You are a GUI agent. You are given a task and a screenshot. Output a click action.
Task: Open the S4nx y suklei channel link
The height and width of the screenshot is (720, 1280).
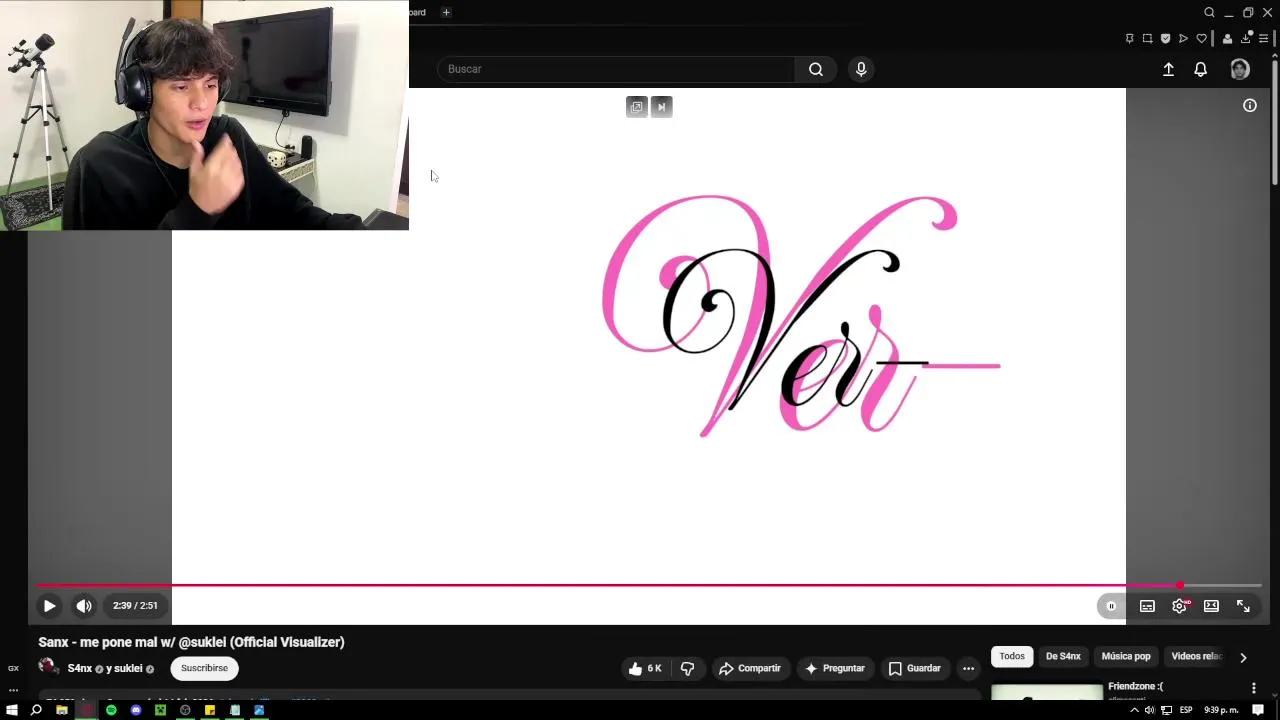105,668
